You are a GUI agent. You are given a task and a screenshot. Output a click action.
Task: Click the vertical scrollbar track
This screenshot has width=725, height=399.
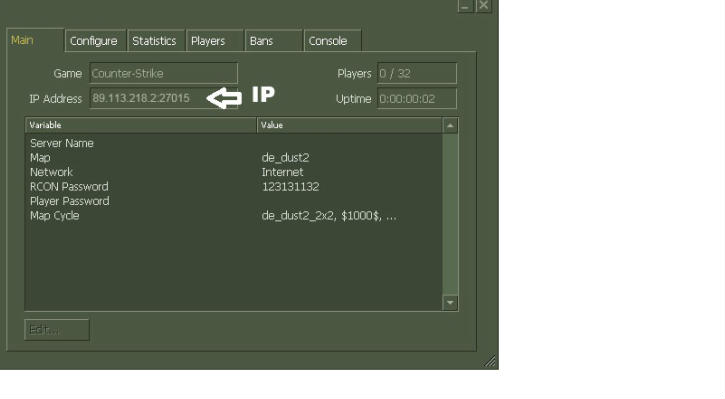pyautogui.click(x=450, y=214)
